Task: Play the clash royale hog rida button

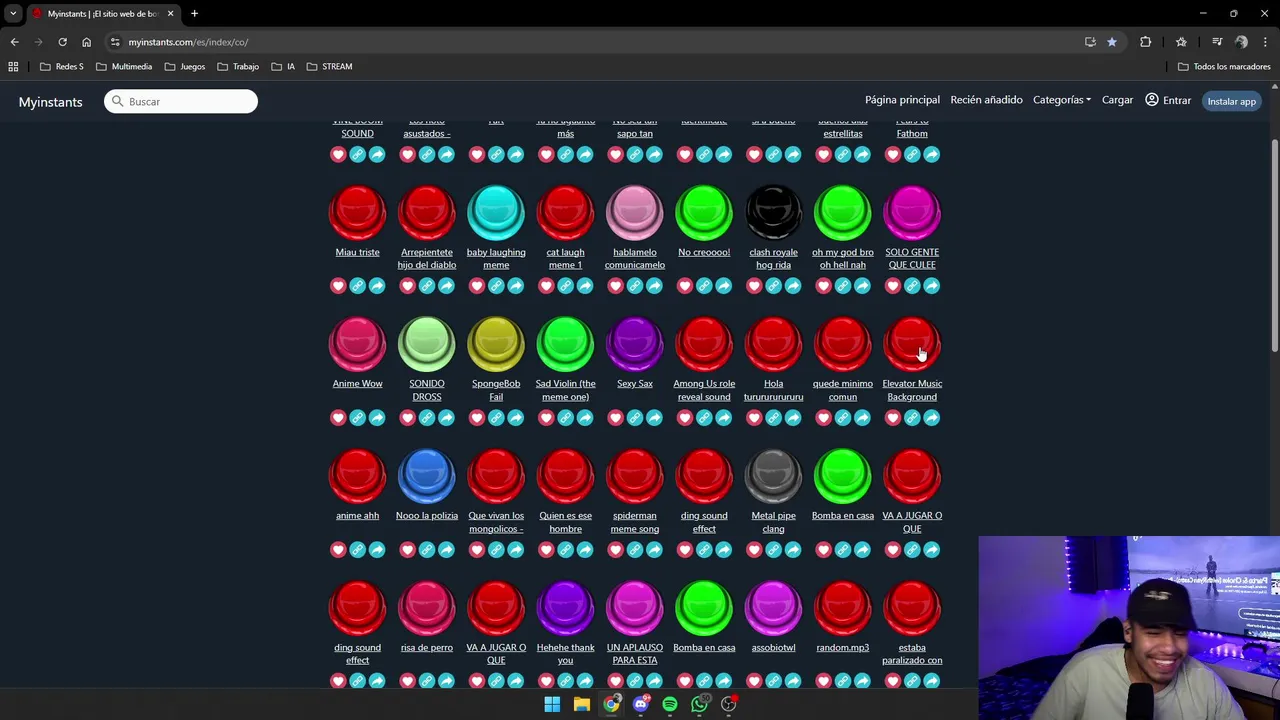Action: [x=773, y=213]
